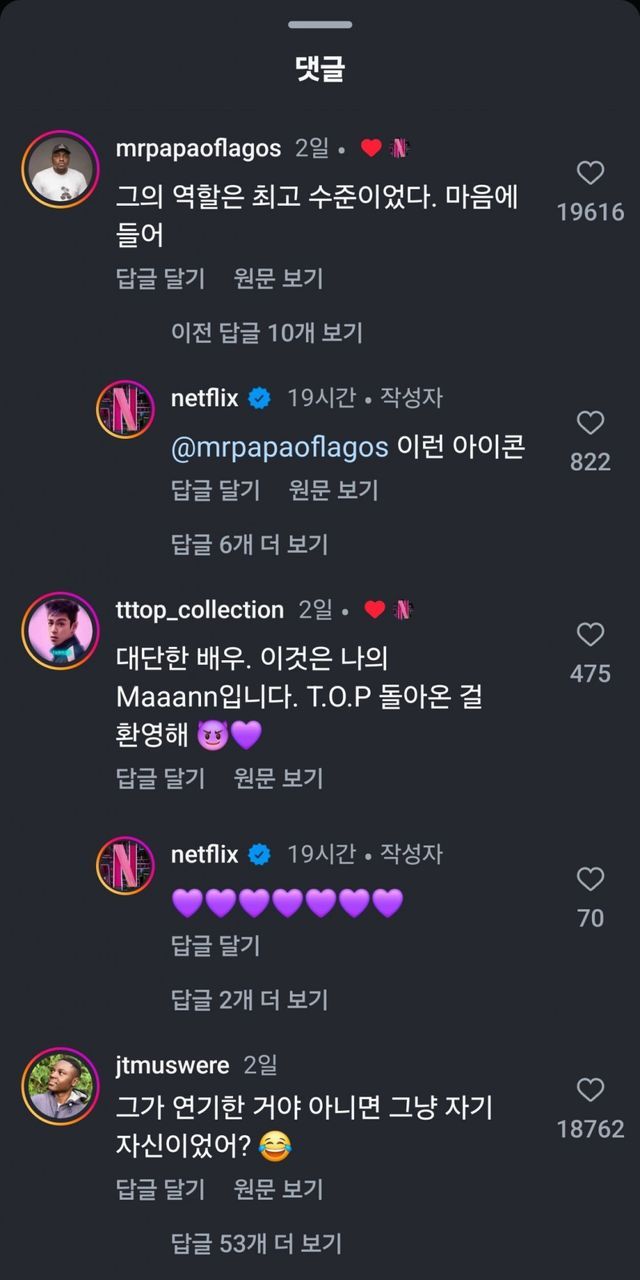Expand '이전 답글 10개 보기' previous replies
Screen dimensions: 640x1280
click(x=267, y=332)
